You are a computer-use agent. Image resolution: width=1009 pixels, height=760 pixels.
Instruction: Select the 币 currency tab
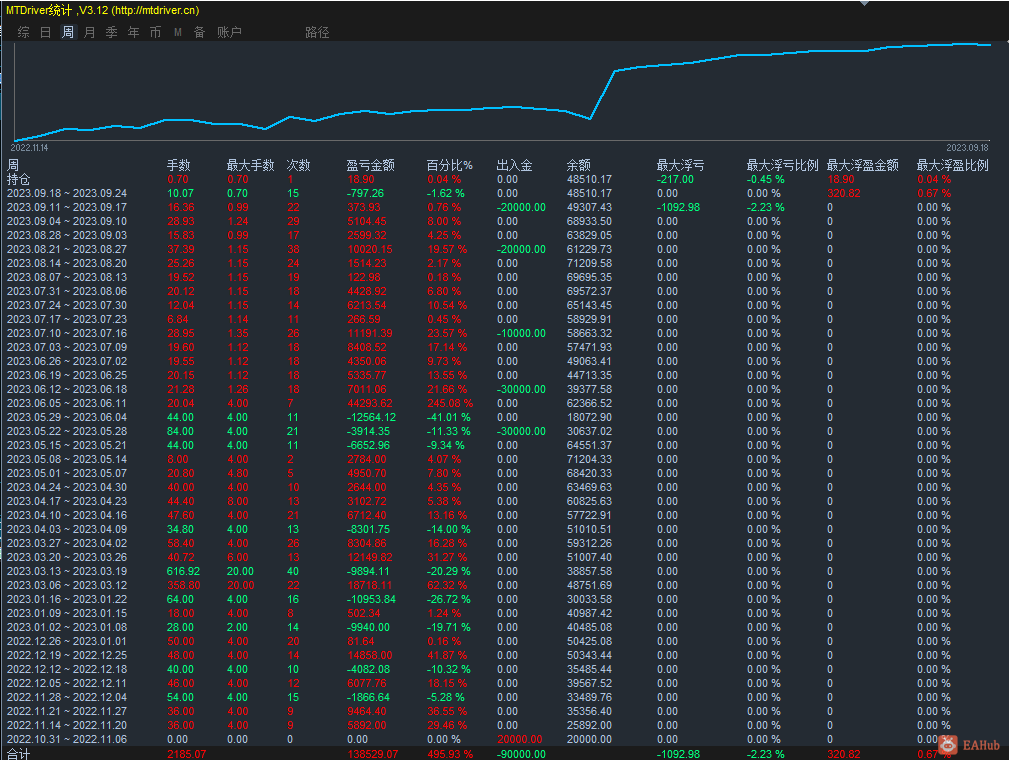click(155, 32)
